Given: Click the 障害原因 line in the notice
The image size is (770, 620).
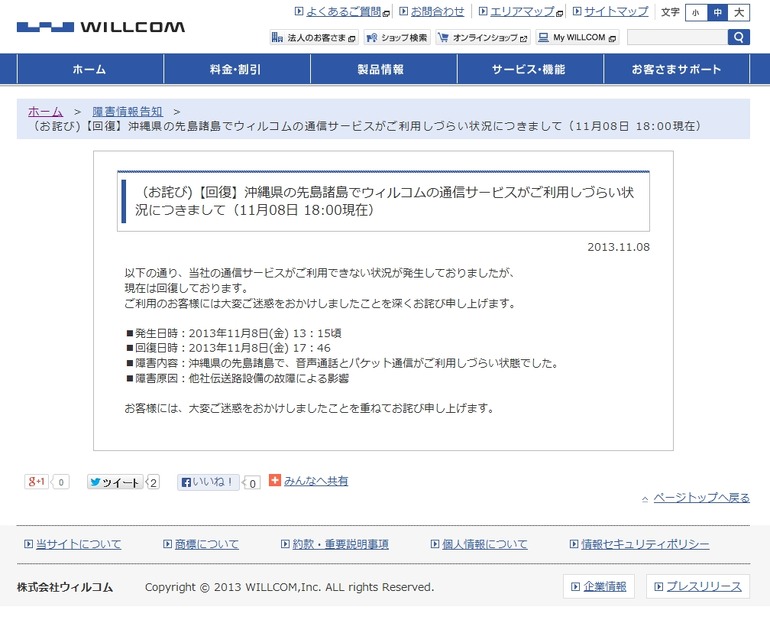Looking at the screenshot, I should (237, 378).
